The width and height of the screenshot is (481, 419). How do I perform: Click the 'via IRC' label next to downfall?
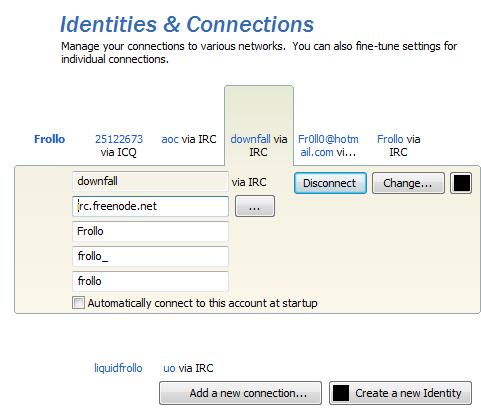pos(249,182)
